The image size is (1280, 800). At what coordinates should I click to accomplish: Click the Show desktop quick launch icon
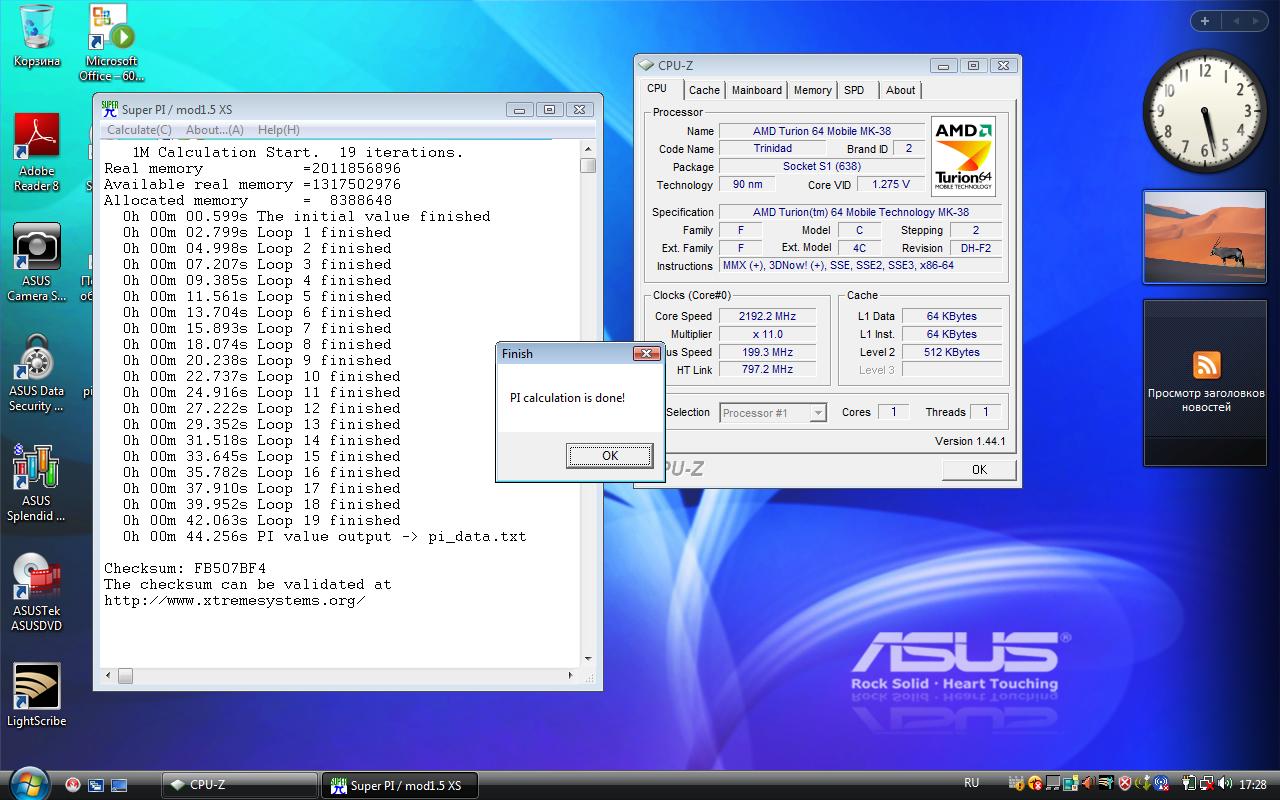[x=119, y=785]
